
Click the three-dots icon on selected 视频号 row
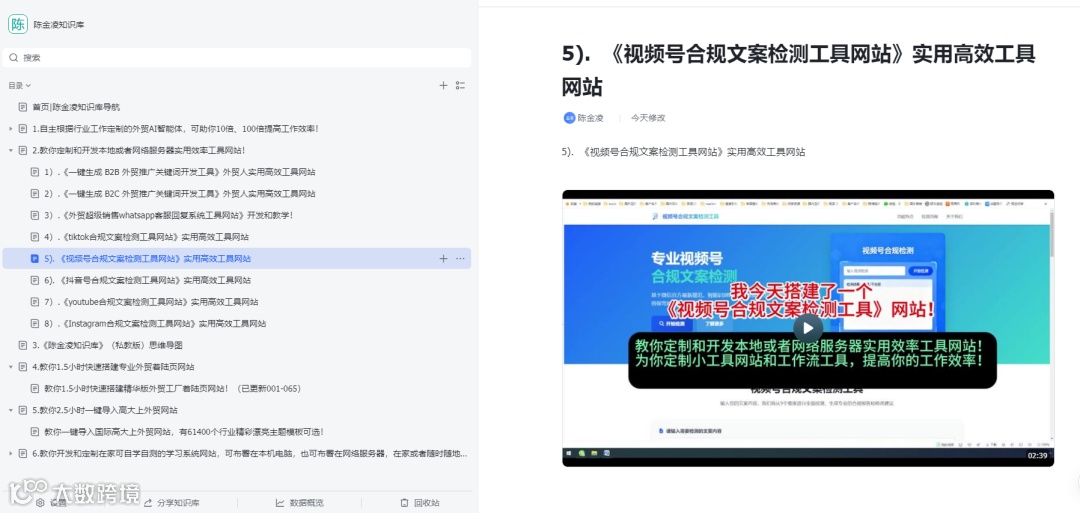pyautogui.click(x=461, y=259)
